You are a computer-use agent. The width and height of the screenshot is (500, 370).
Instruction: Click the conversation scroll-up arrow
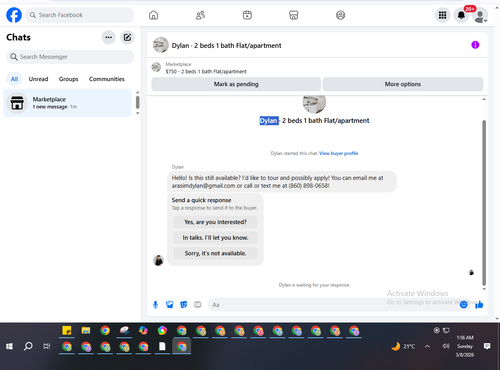[x=484, y=99]
